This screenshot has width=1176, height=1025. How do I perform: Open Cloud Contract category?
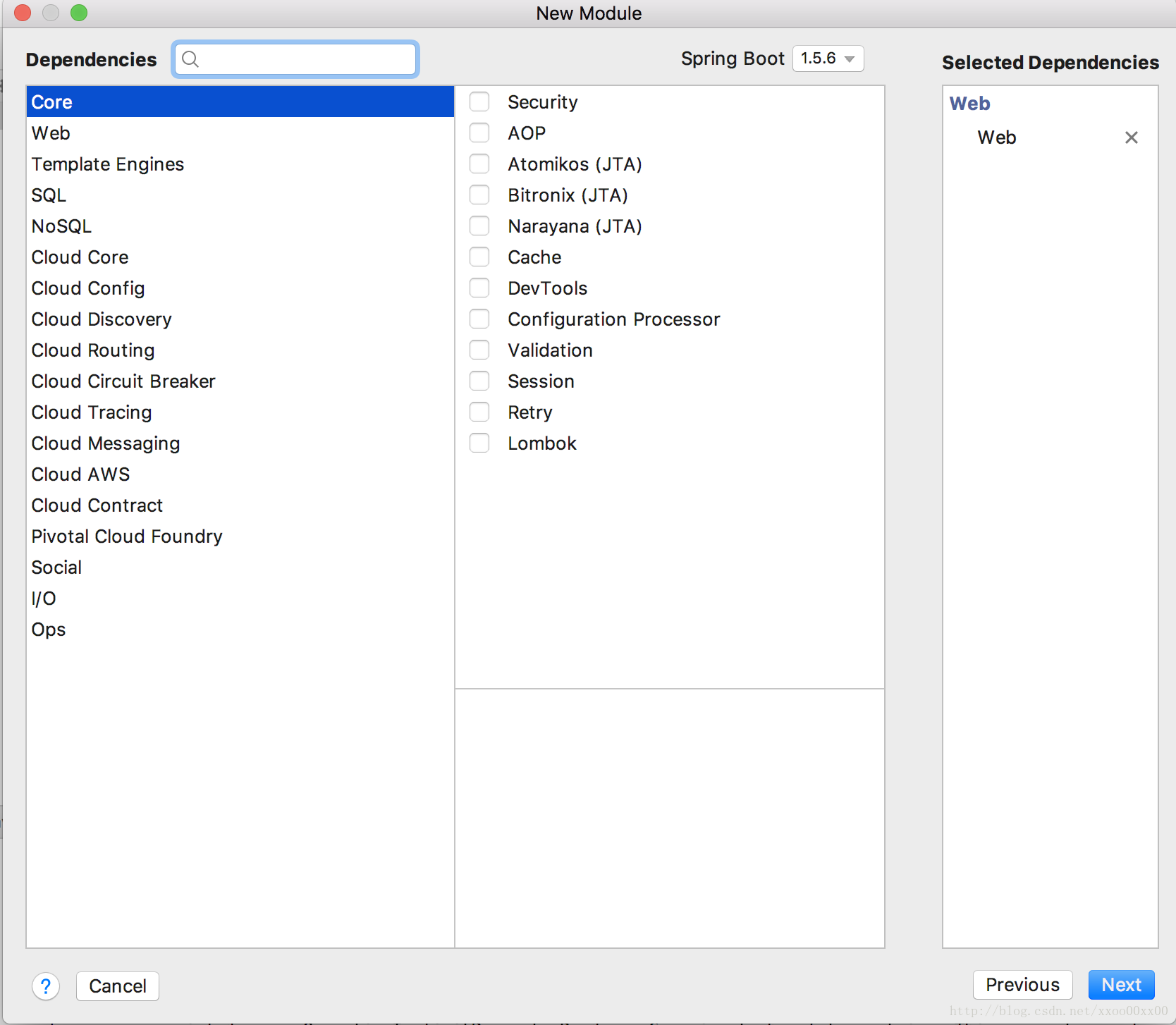(240, 505)
